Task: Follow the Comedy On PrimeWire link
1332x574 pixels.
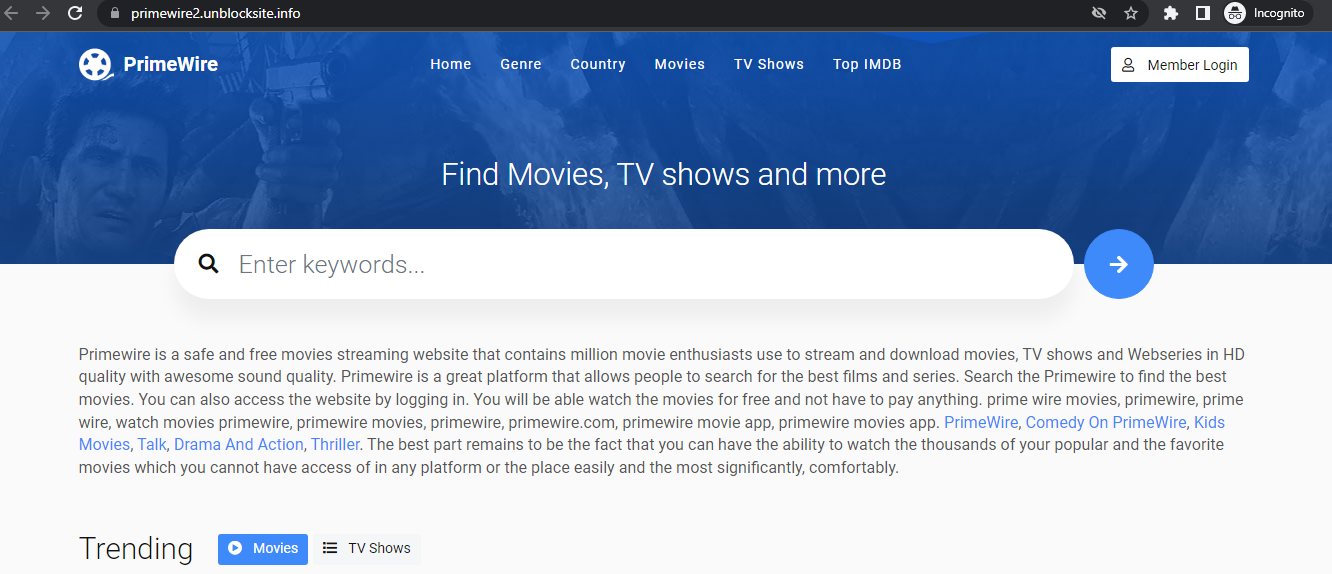Action: 1106,422
